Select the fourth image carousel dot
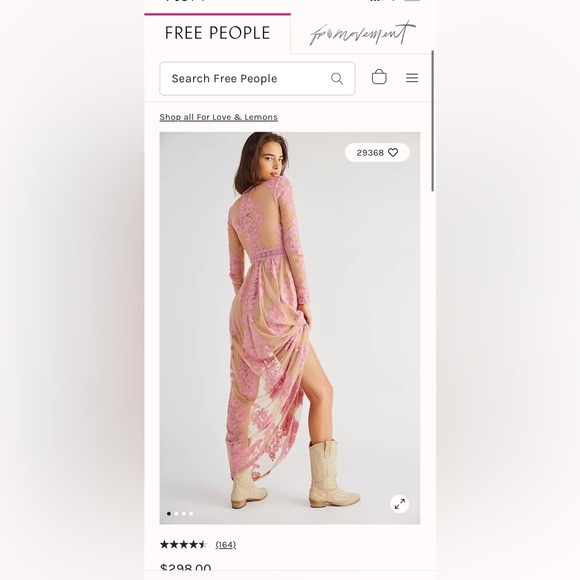The image size is (580, 580). pos(191,513)
